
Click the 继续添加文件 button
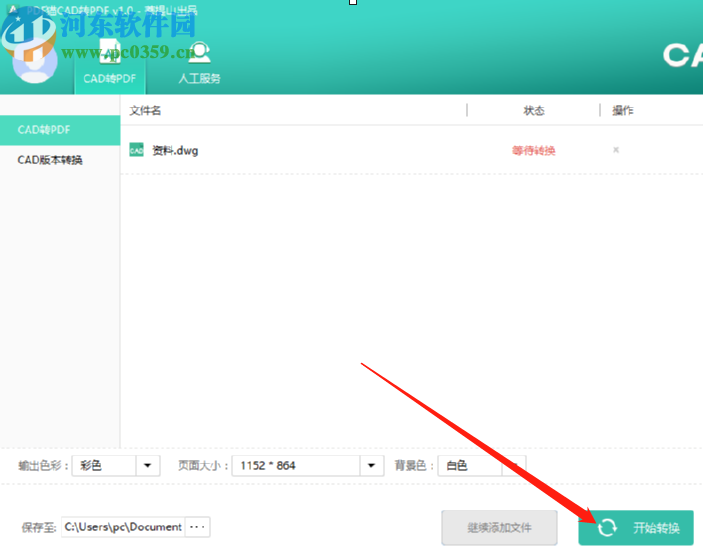coord(499,528)
